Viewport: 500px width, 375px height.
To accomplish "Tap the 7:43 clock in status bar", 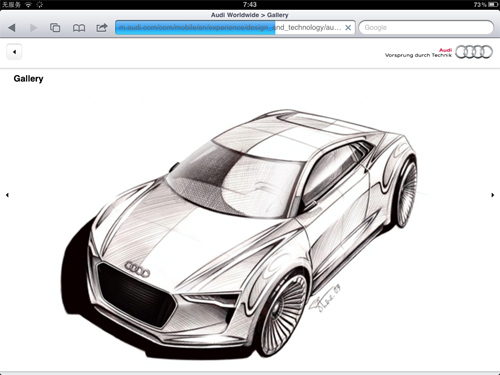I will [250, 5].
